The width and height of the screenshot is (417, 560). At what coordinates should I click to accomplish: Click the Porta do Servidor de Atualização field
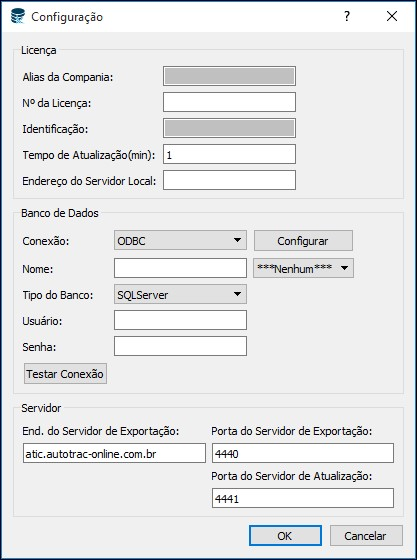point(303,498)
